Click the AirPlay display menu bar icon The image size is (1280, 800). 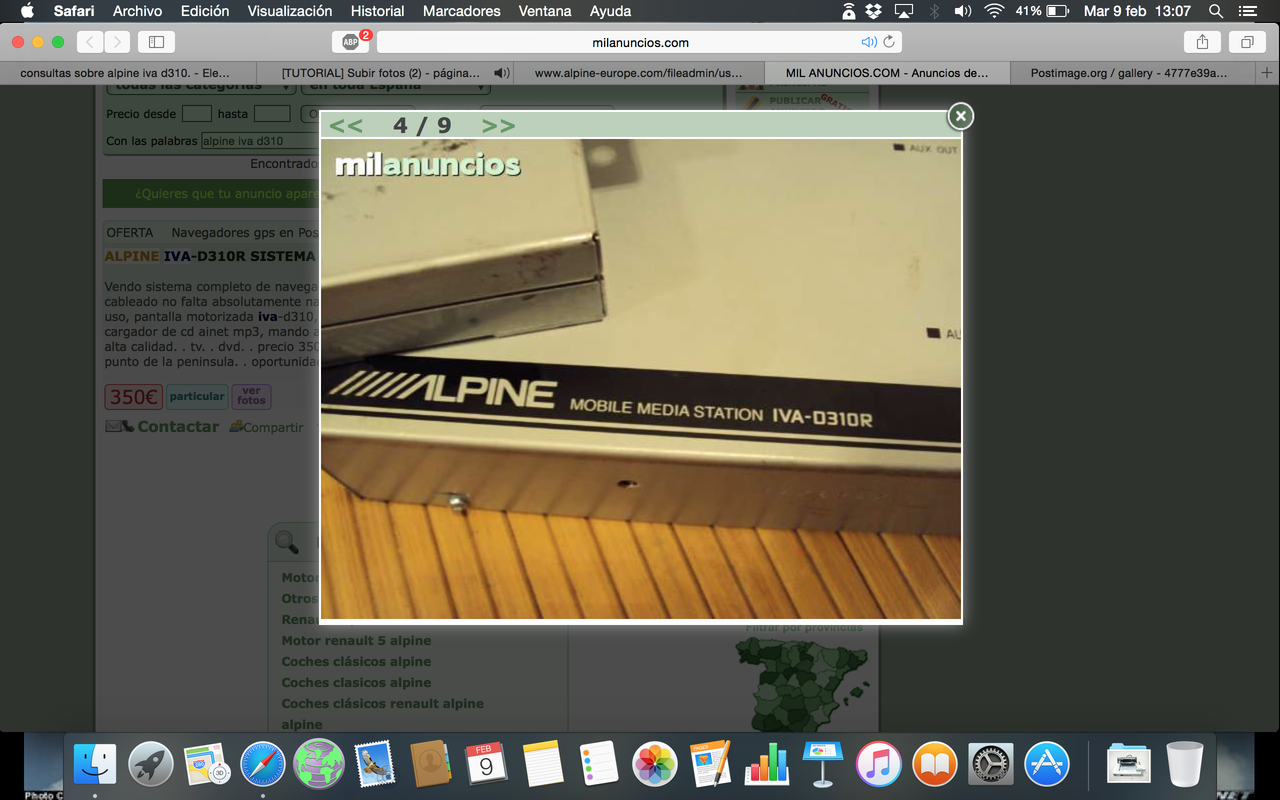click(x=904, y=11)
